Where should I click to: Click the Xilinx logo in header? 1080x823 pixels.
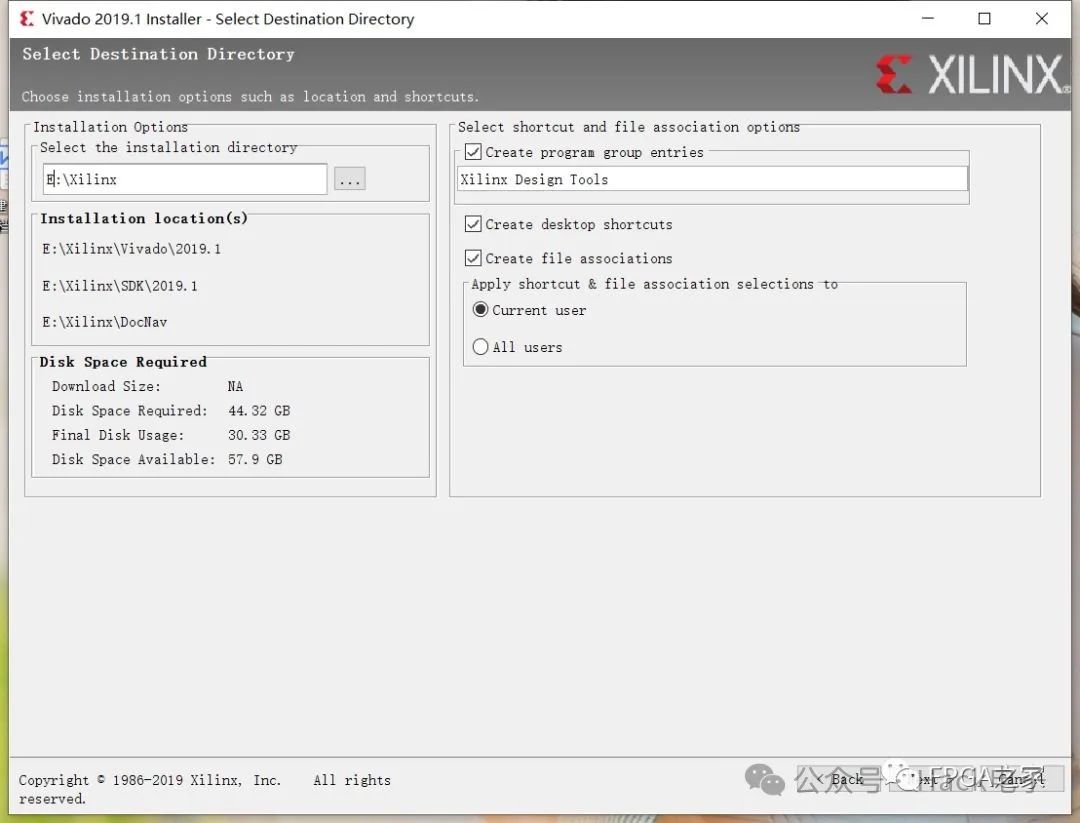click(973, 74)
